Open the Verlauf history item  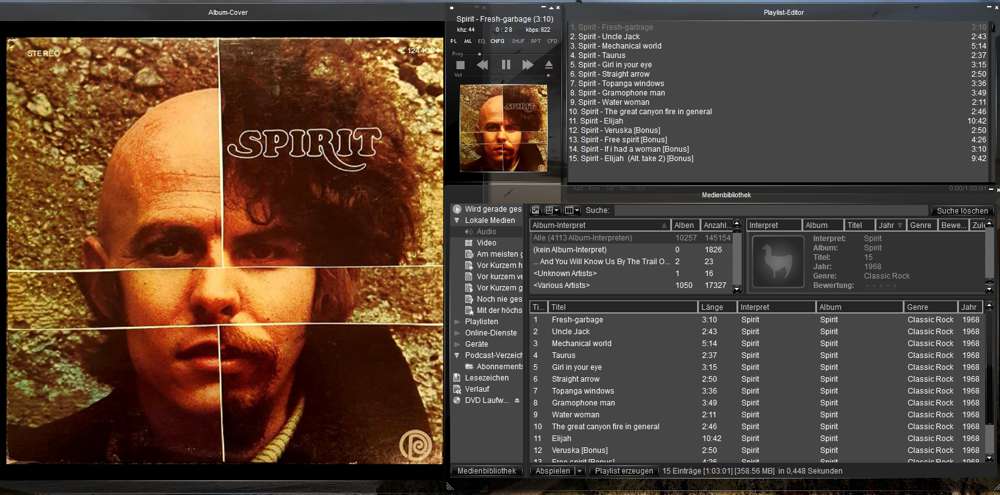[479, 389]
